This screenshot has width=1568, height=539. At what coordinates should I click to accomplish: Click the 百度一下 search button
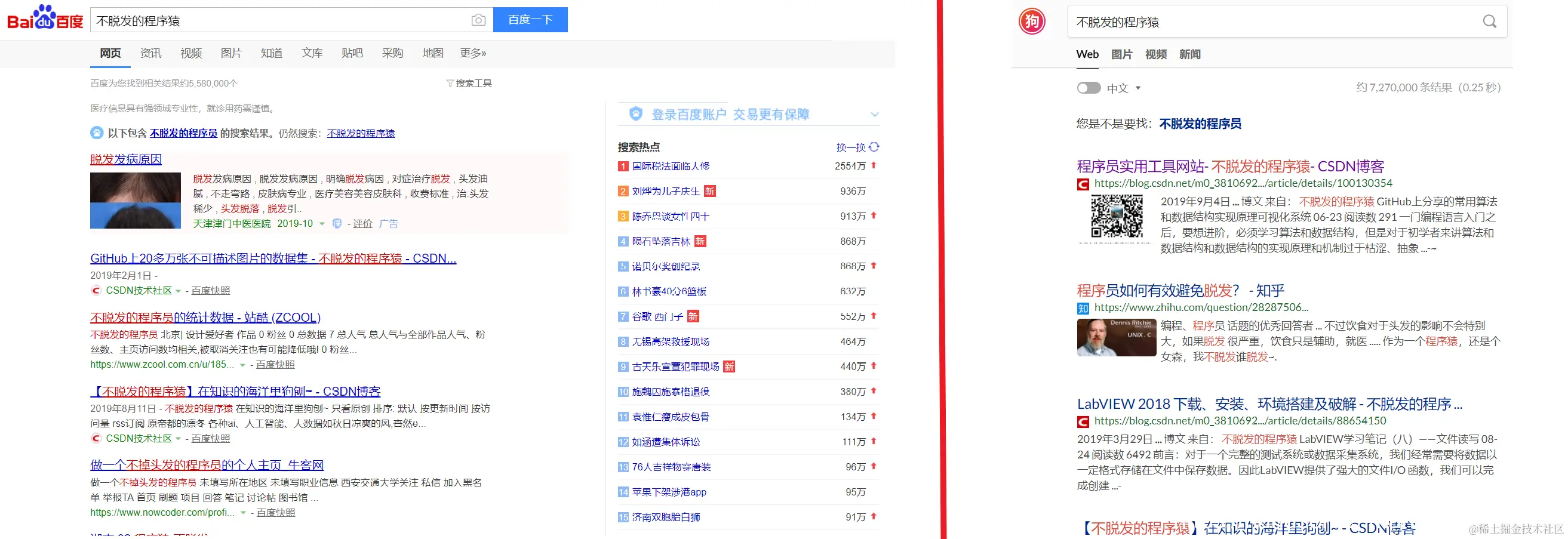click(x=530, y=20)
